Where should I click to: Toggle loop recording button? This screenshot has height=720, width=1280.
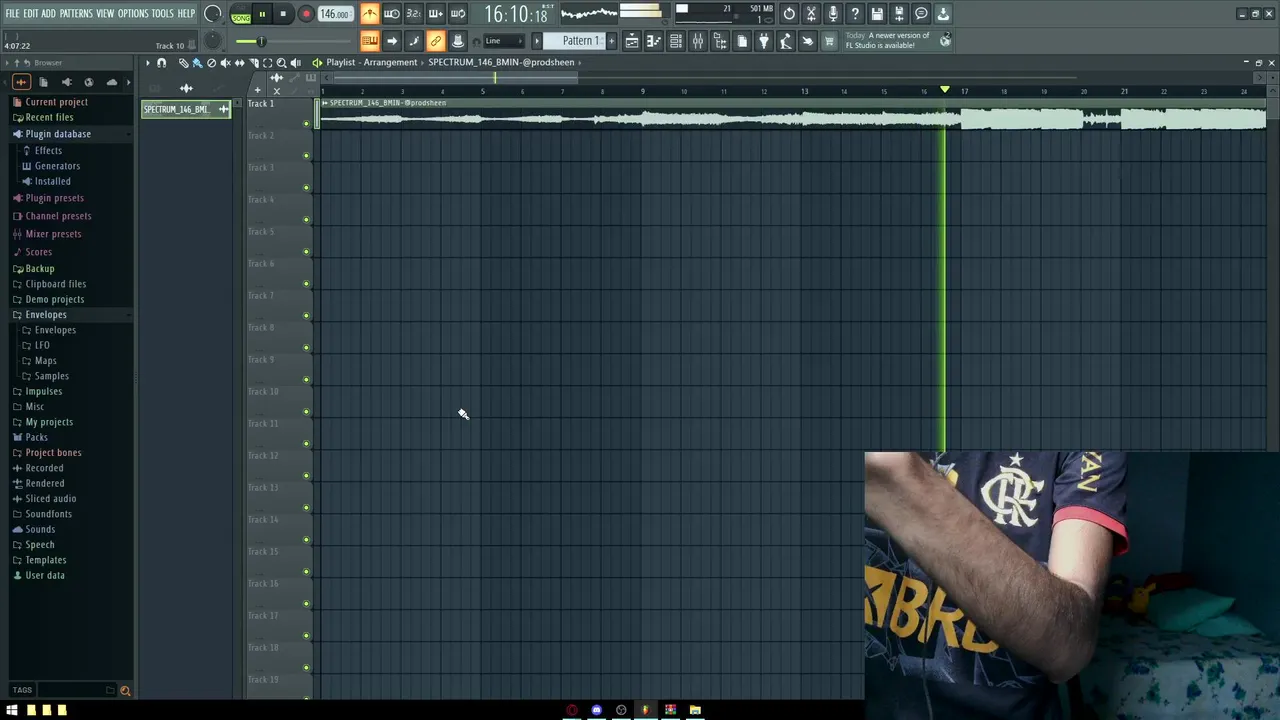pos(457,14)
